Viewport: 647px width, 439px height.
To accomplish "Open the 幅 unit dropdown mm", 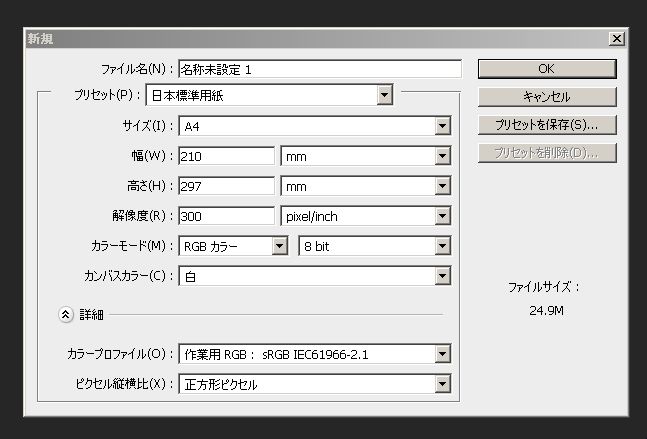I will coord(366,156).
